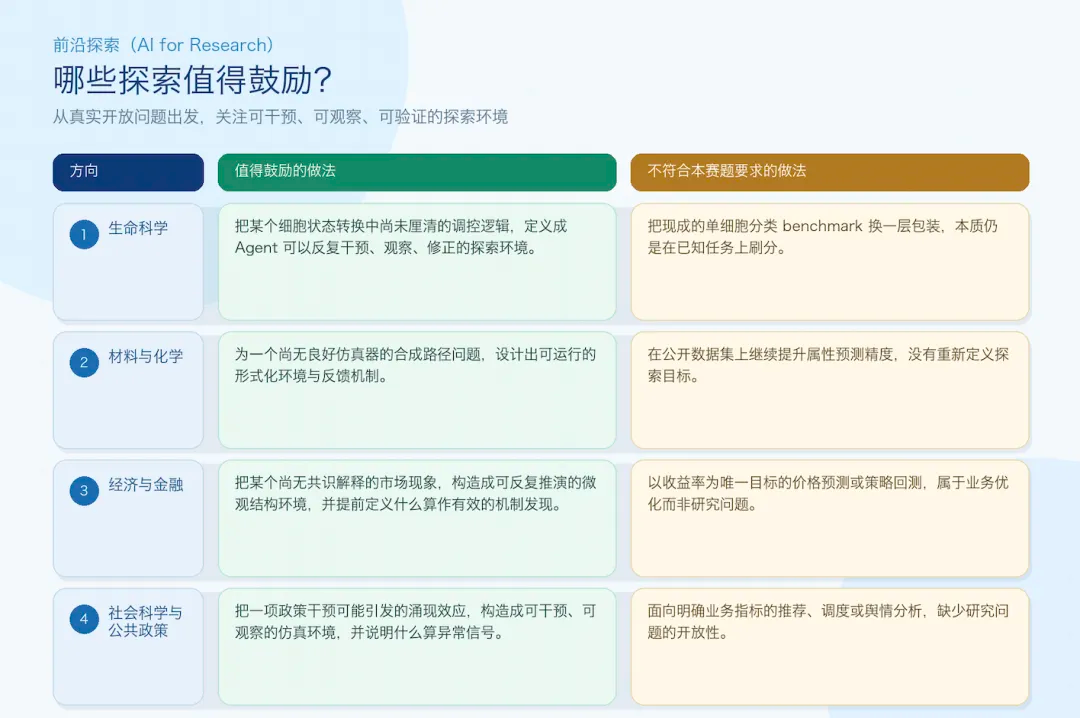Select green card about 细胞状态转换 调控逻辑
Screen dimensions: 1080x718
(x=417, y=262)
